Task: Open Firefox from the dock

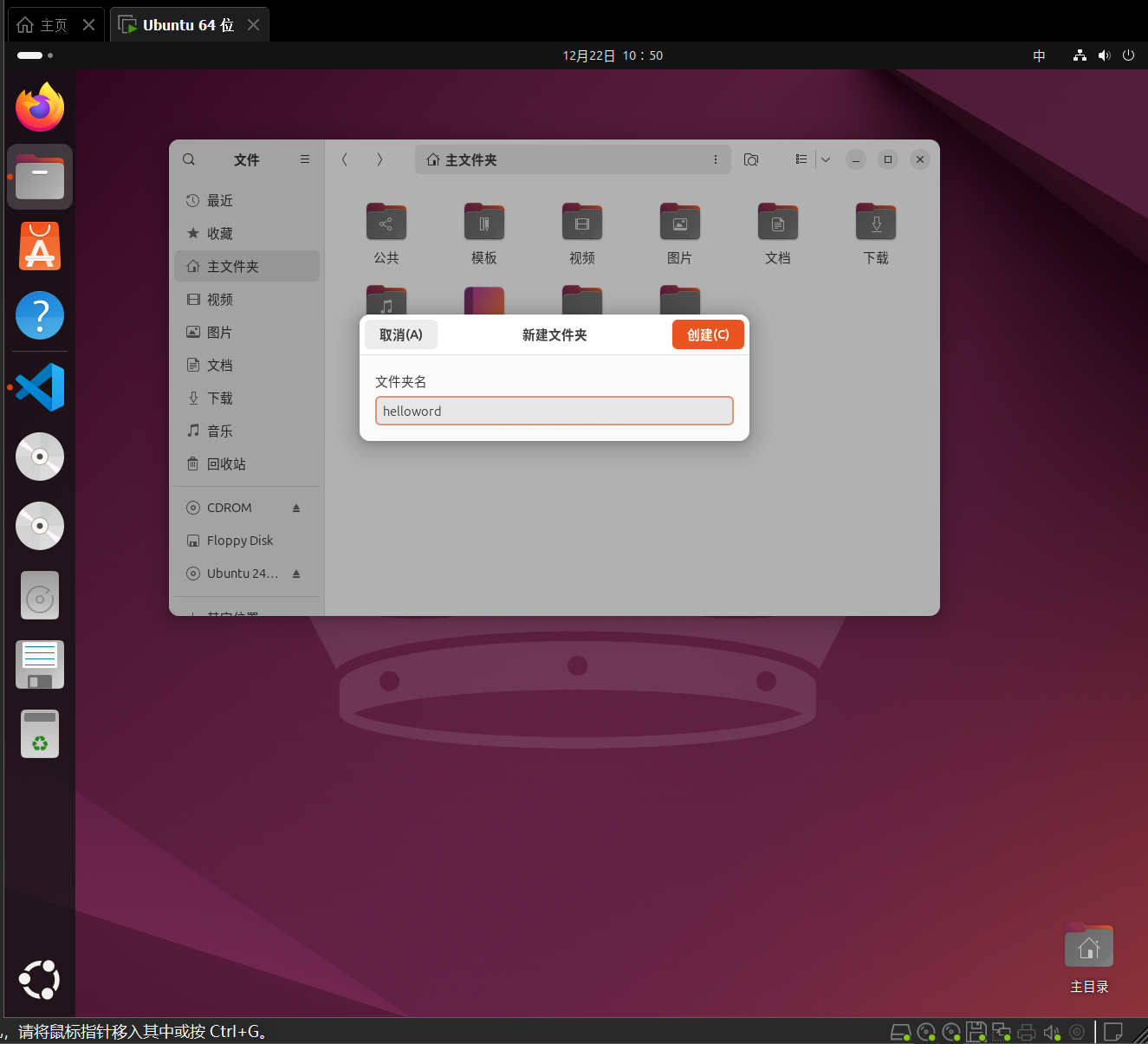Action: (40, 107)
